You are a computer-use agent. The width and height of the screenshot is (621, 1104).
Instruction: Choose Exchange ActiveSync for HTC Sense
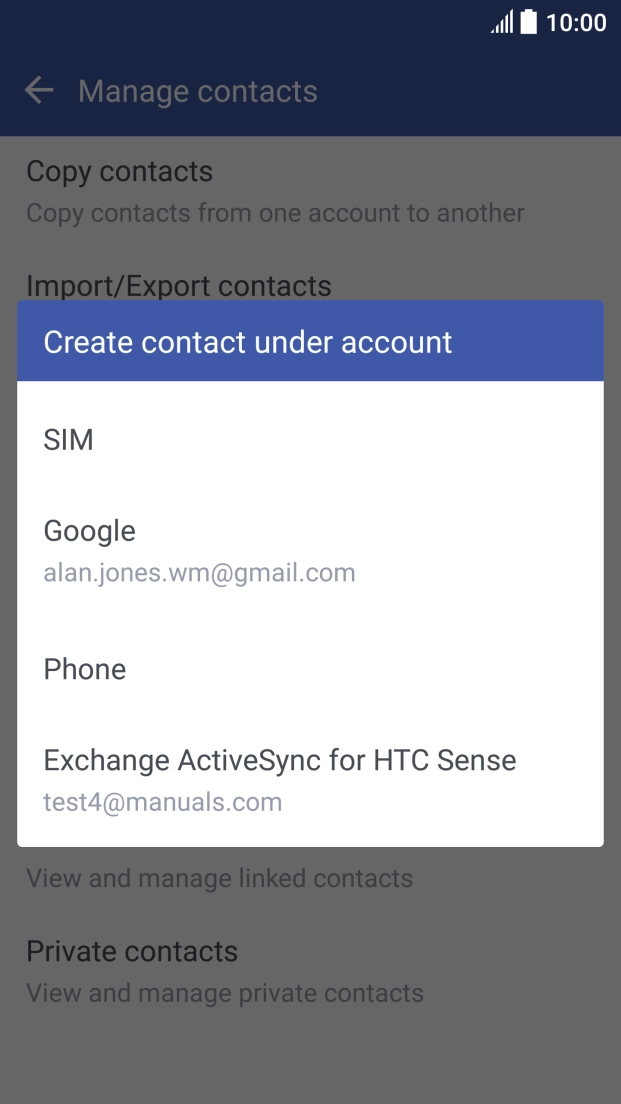pos(280,760)
